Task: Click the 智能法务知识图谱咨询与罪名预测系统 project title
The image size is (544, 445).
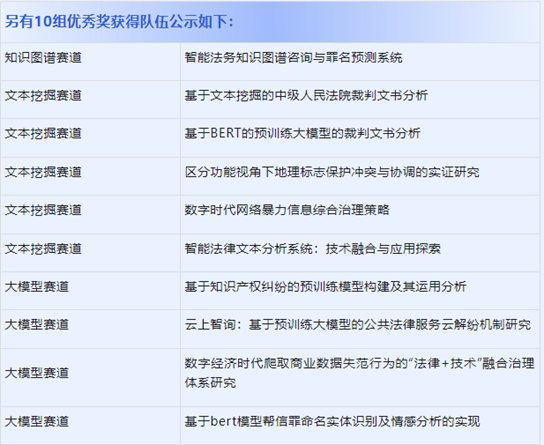Action: coord(293,58)
